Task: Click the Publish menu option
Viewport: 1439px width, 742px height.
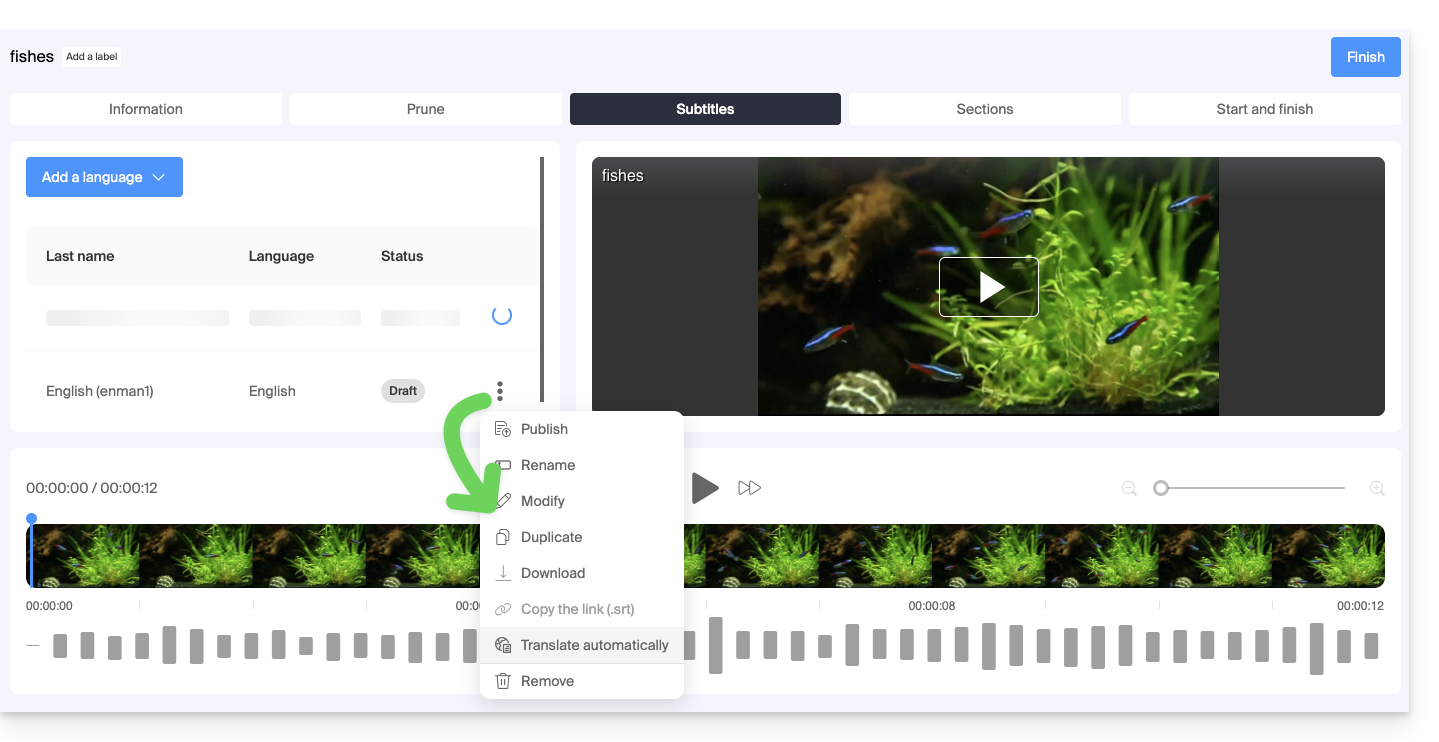Action: click(x=544, y=429)
